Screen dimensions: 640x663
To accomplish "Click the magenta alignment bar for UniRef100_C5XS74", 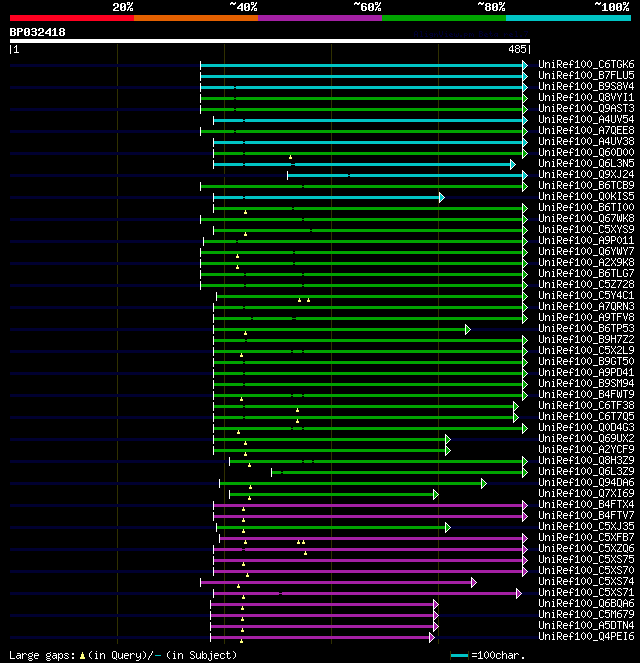I will pyautogui.click(x=338, y=583).
